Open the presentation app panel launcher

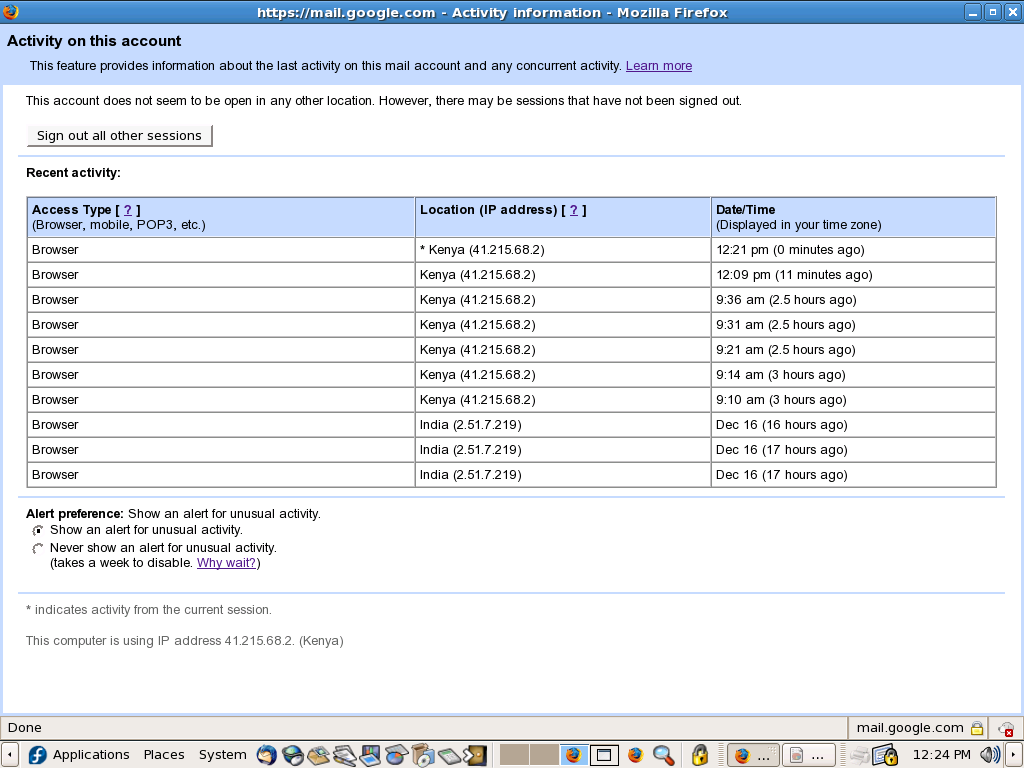[370, 755]
